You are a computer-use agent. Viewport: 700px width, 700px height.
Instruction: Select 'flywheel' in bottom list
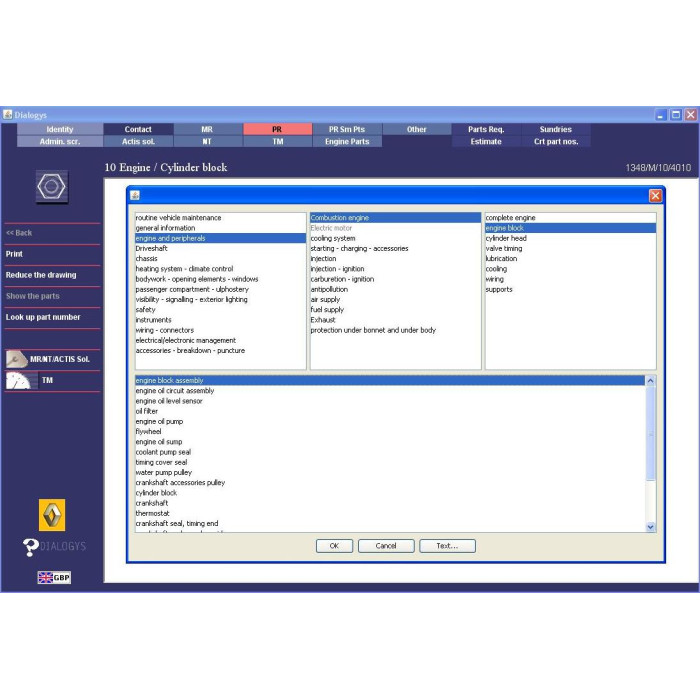(x=390, y=432)
